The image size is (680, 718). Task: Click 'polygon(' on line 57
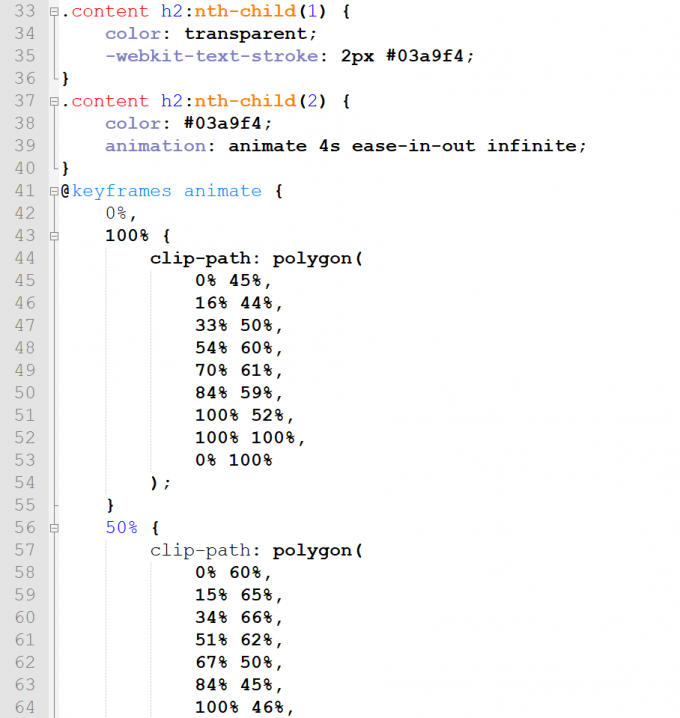[318, 550]
